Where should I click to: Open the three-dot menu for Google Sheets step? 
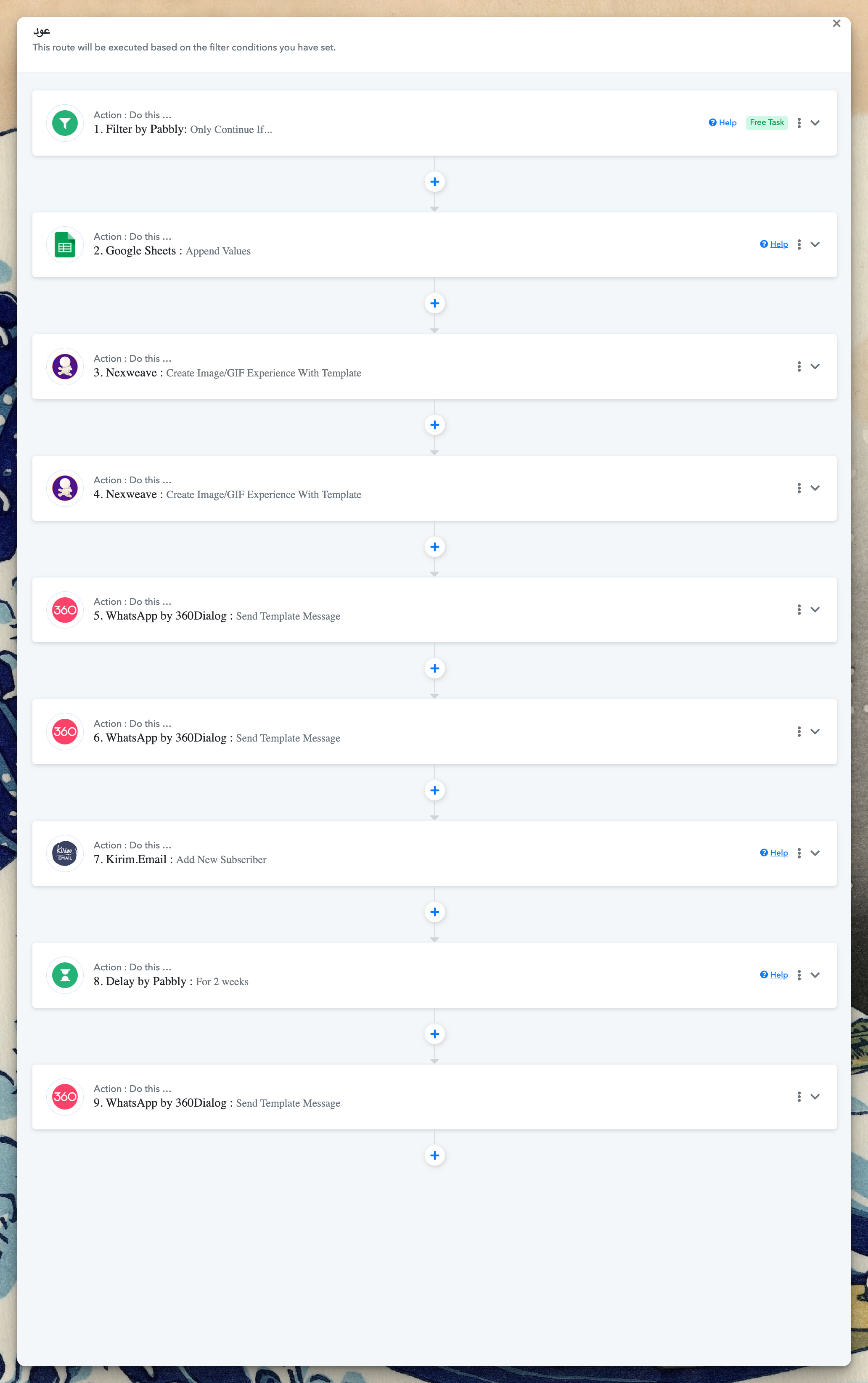point(799,244)
